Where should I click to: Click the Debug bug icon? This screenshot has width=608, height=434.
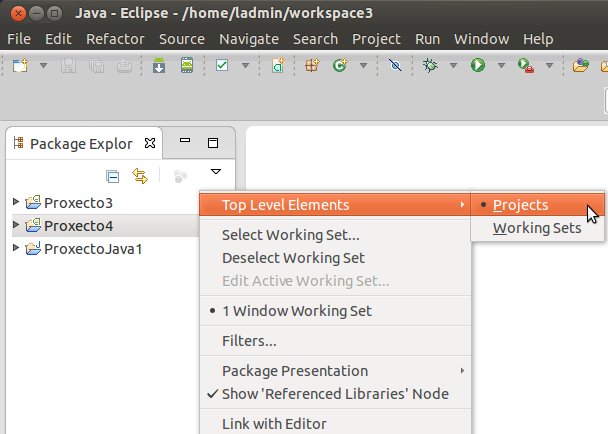[430, 65]
